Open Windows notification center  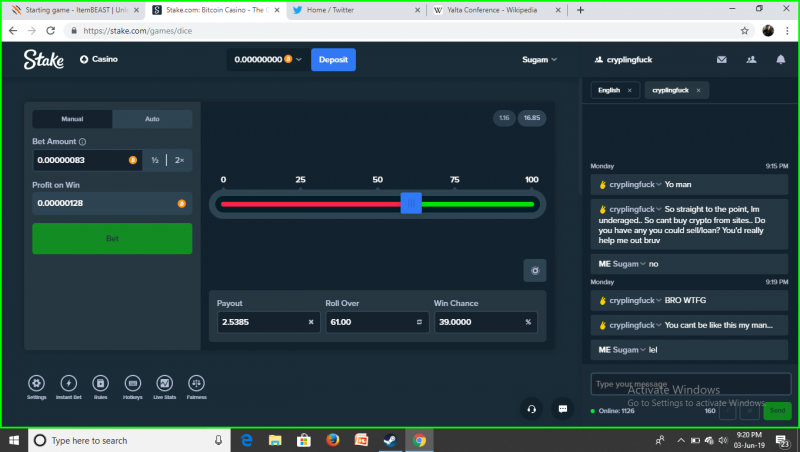(783, 440)
